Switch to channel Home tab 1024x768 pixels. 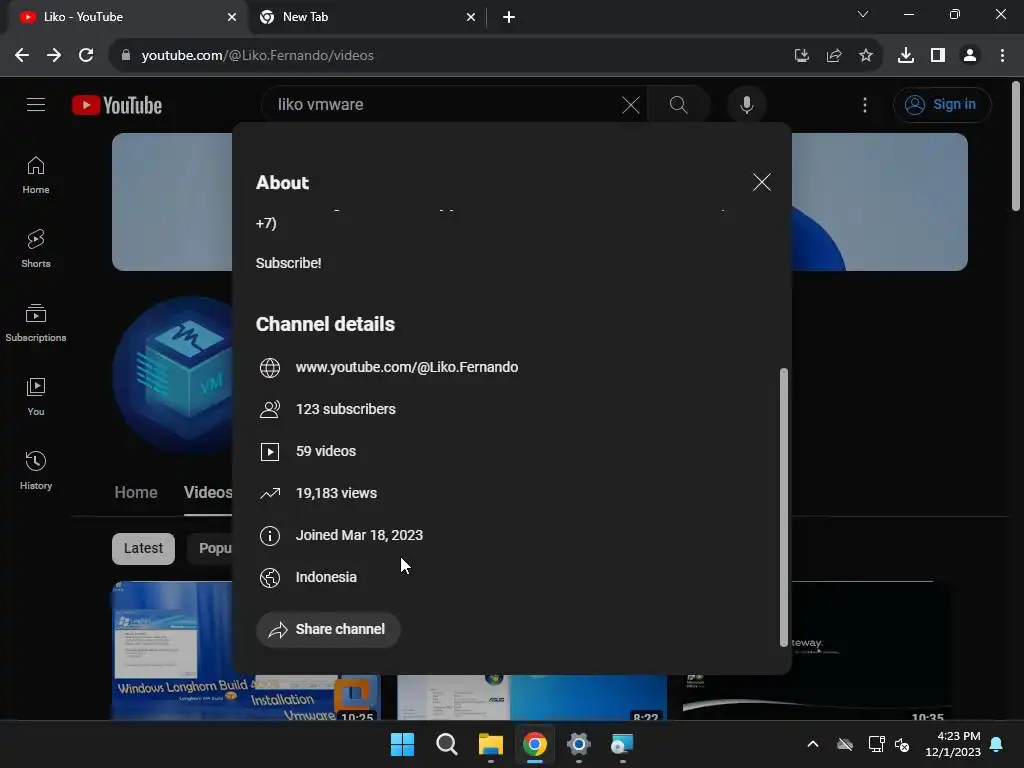coord(136,492)
